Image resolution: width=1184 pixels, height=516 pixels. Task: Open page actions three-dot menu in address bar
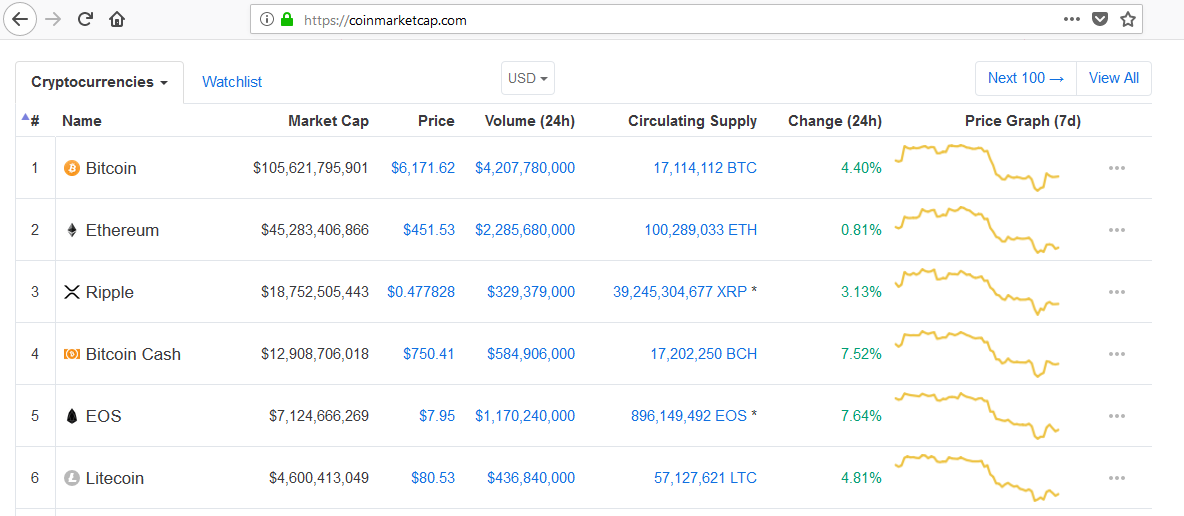coord(1071,20)
